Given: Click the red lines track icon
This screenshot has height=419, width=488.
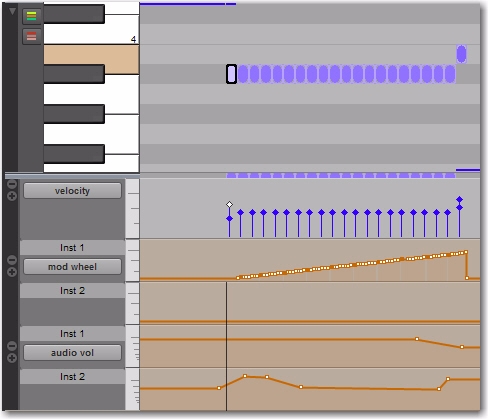Looking at the screenshot, I should pyautogui.click(x=31, y=36).
